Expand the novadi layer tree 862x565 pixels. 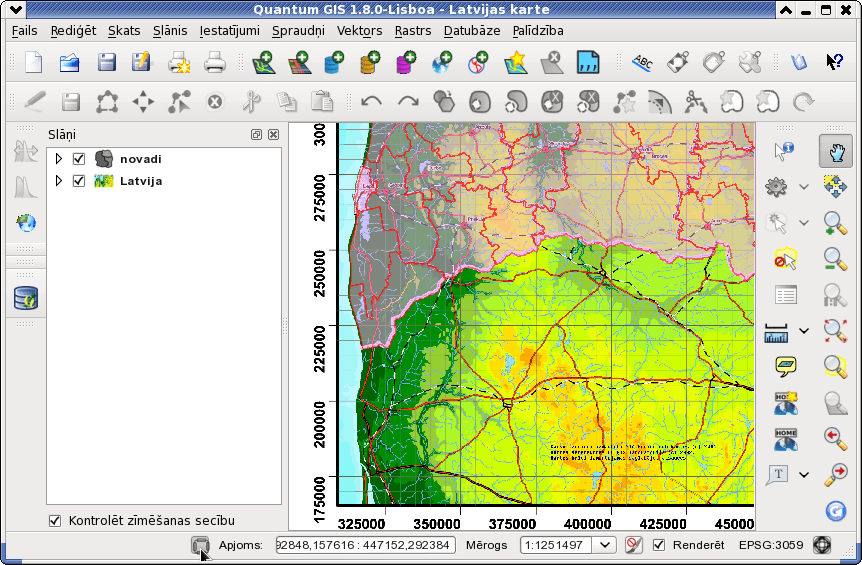59,159
